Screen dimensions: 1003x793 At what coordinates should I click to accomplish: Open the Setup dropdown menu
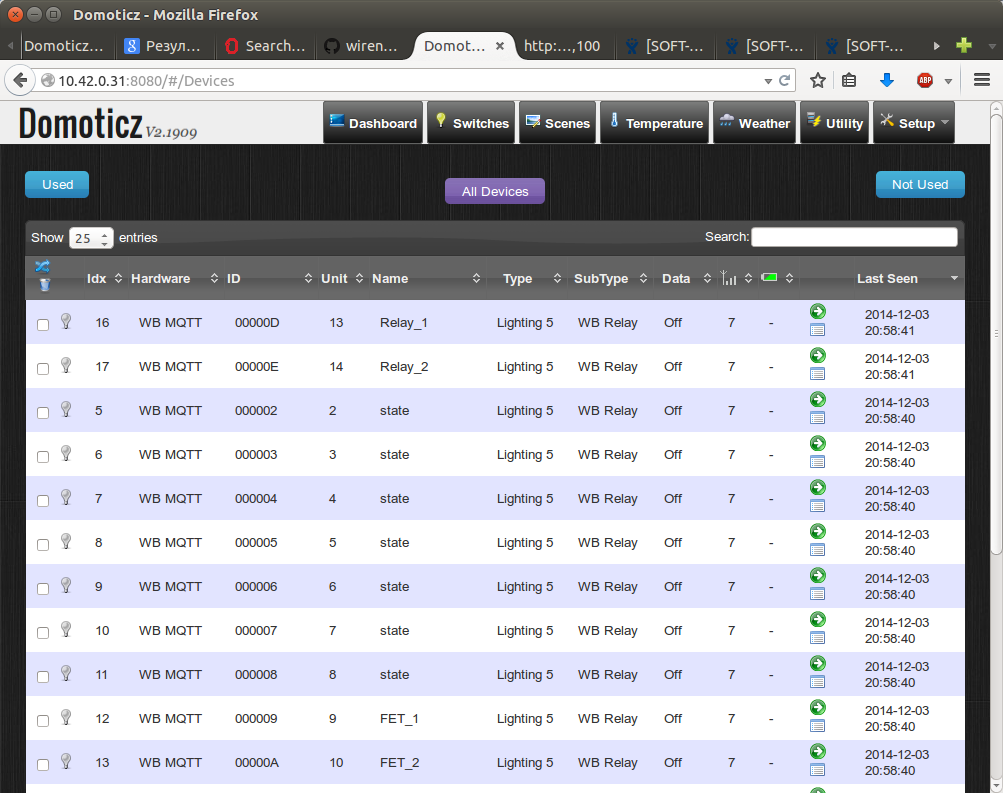coord(912,123)
